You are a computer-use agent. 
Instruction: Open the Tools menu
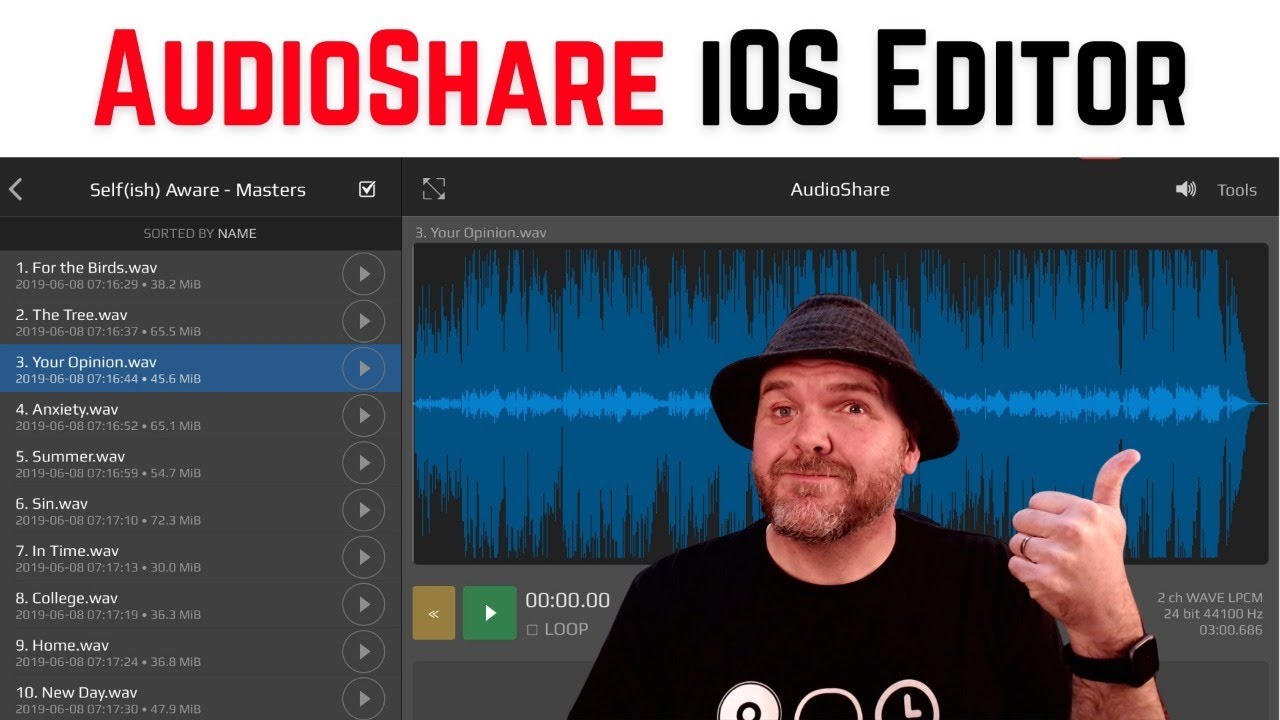(x=1237, y=190)
